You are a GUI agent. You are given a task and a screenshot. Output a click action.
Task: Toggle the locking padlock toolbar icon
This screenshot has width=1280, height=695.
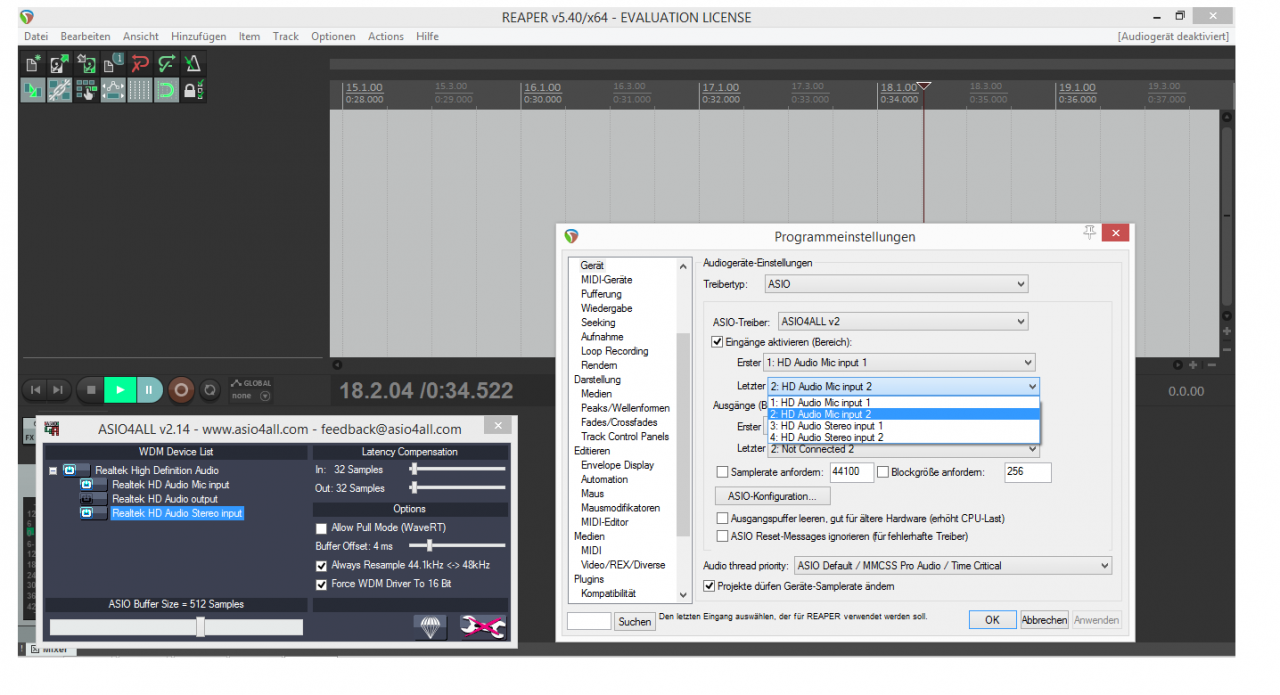point(193,90)
